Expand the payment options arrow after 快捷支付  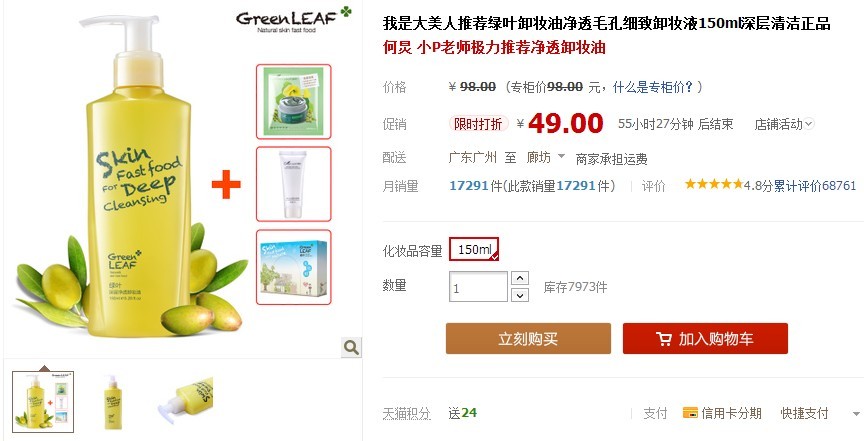click(x=856, y=413)
